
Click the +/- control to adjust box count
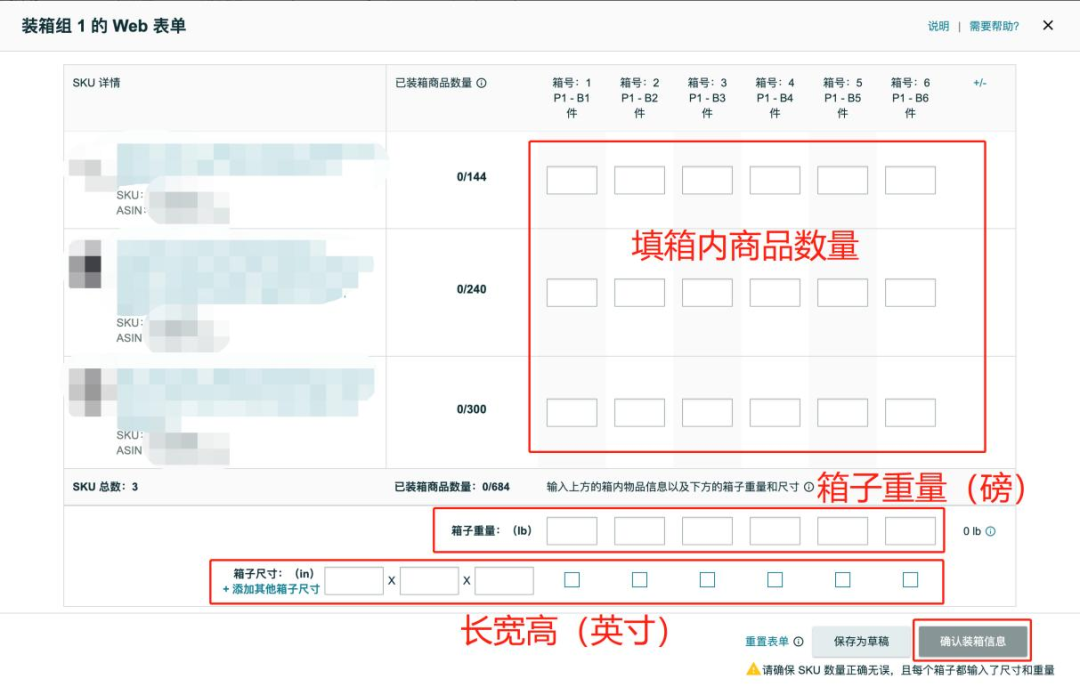point(979,84)
